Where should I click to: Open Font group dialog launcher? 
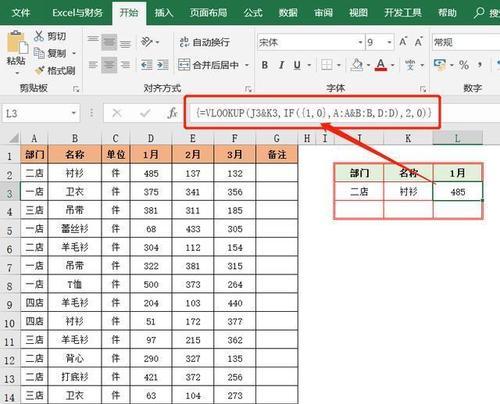click(x=423, y=89)
